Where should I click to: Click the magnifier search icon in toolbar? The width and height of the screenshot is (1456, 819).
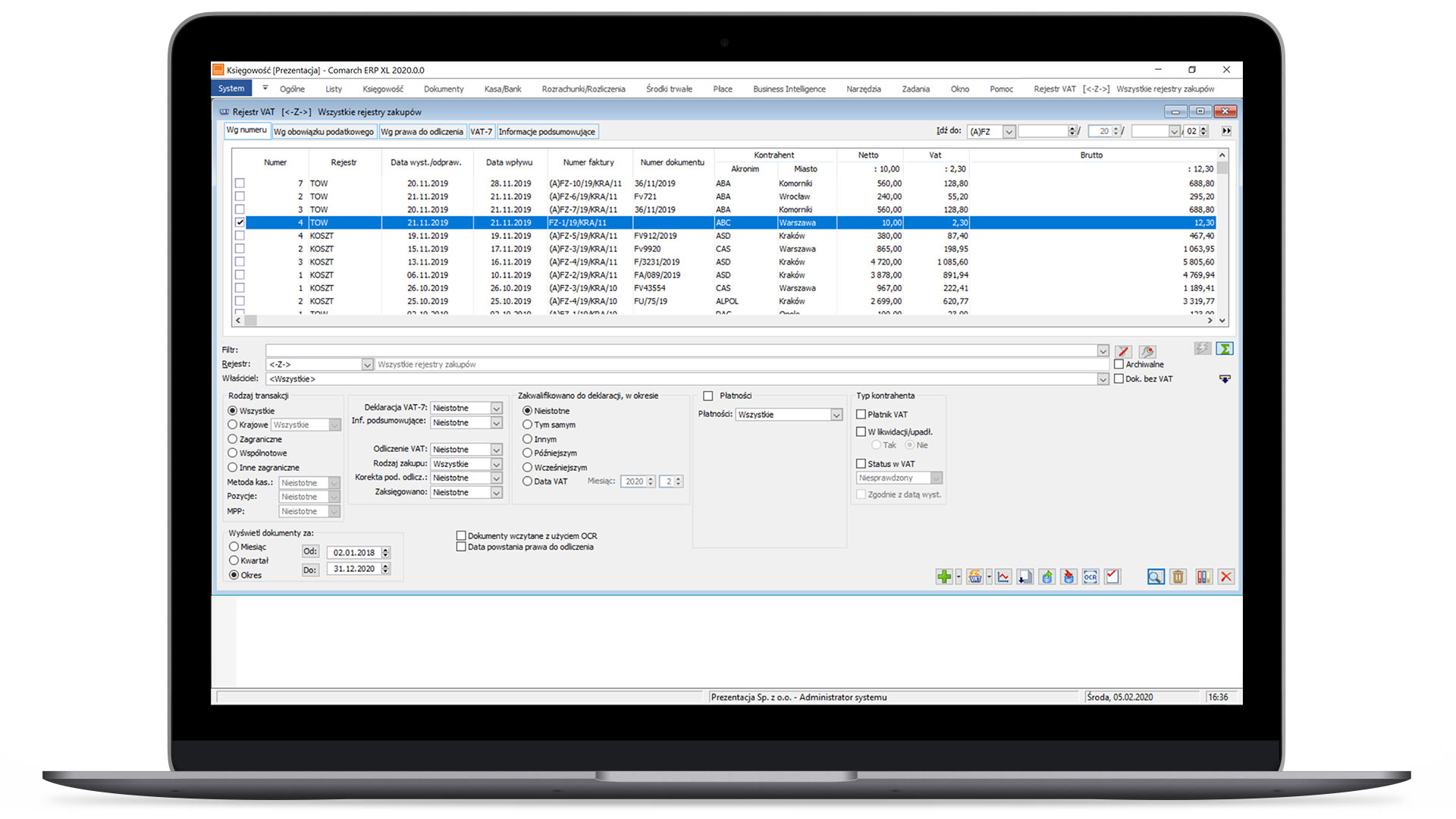pos(1156,577)
